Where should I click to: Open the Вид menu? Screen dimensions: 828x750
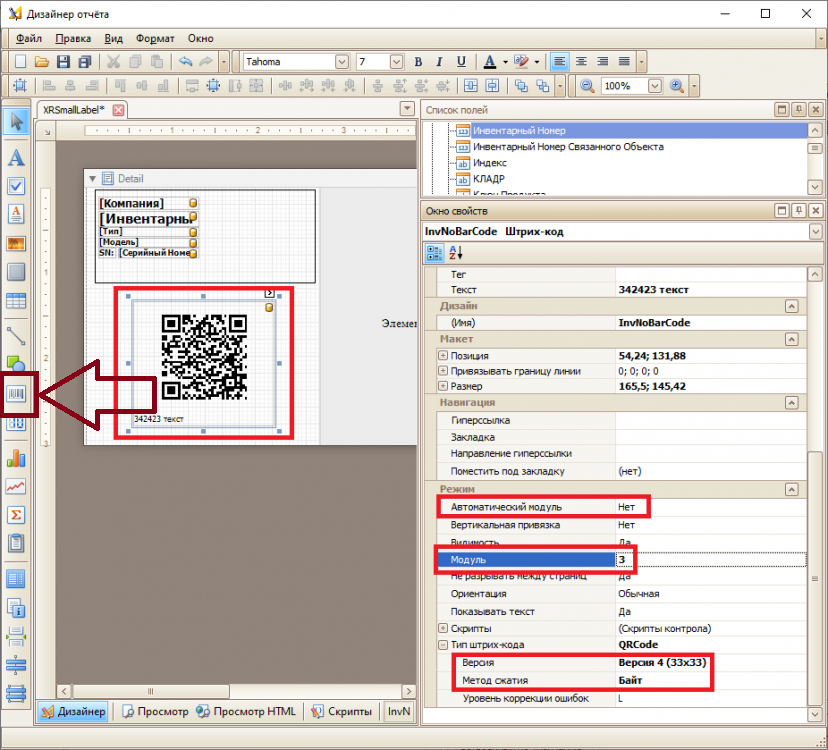point(113,39)
